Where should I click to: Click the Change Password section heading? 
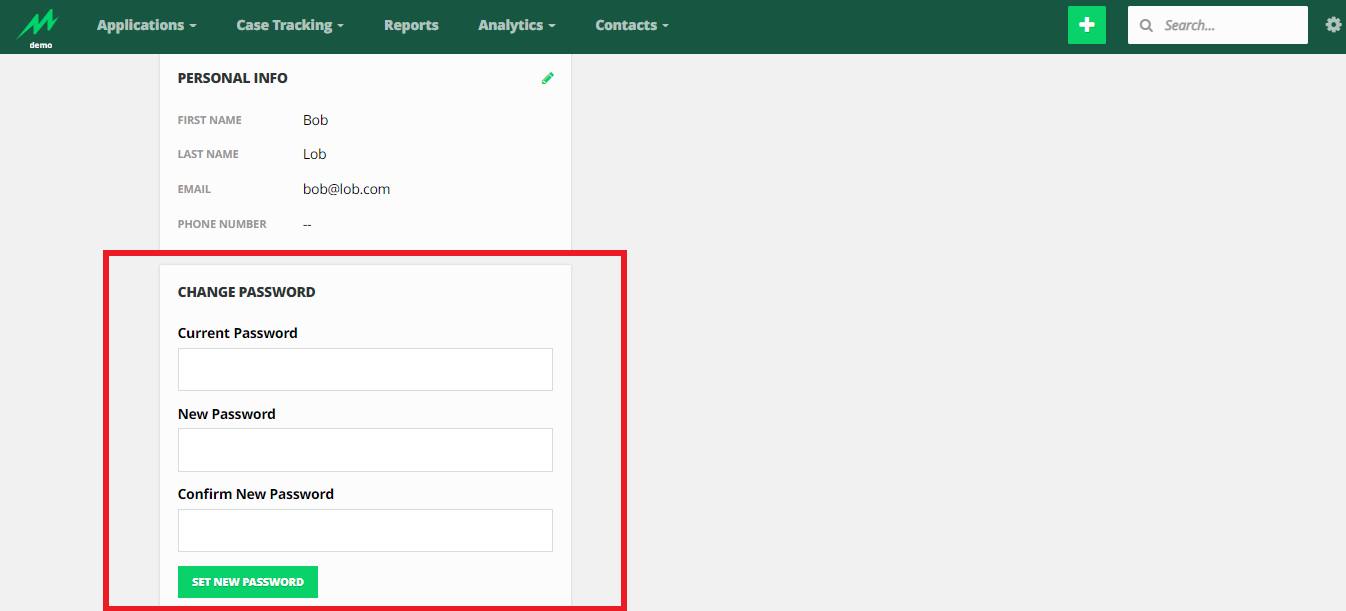[246, 292]
